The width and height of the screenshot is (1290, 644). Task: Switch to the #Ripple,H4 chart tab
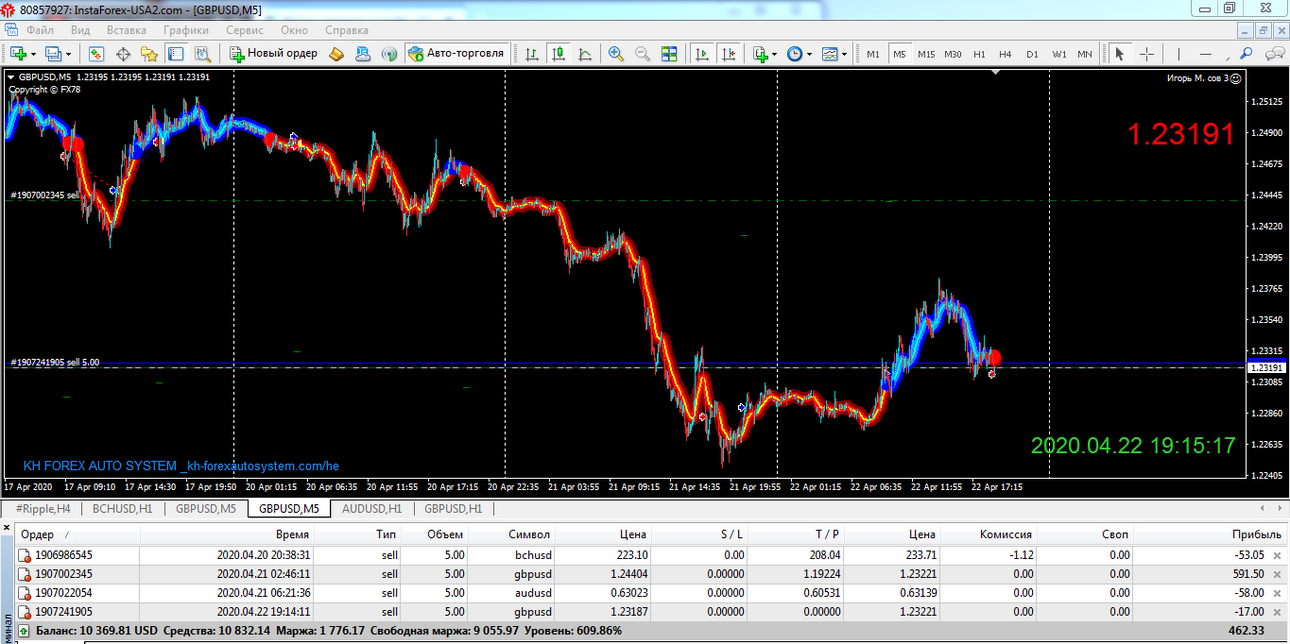coord(42,508)
